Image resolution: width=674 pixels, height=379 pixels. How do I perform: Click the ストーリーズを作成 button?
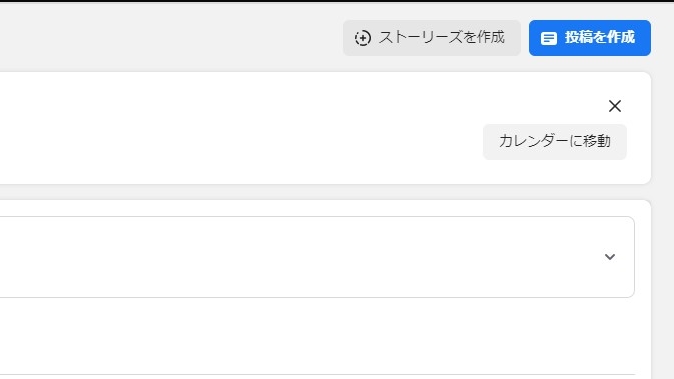(x=432, y=38)
